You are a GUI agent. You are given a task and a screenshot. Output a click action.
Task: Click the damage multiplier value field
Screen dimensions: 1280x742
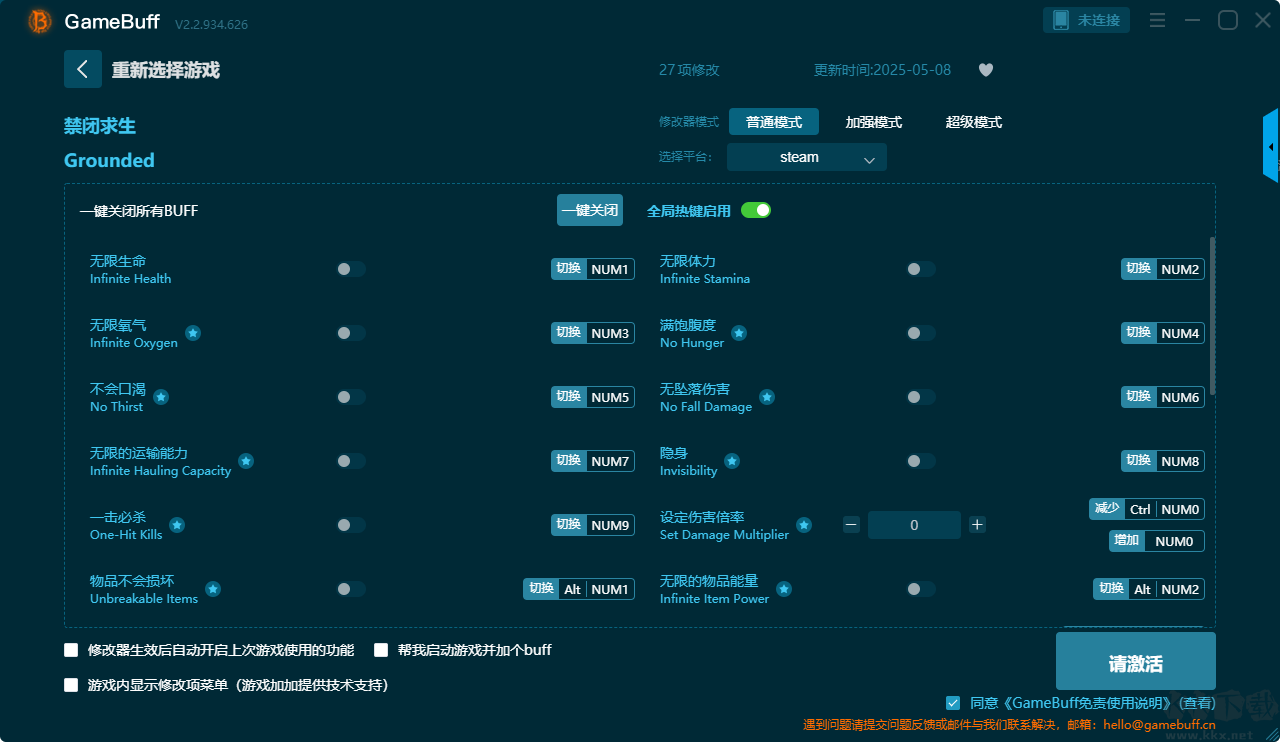914,525
